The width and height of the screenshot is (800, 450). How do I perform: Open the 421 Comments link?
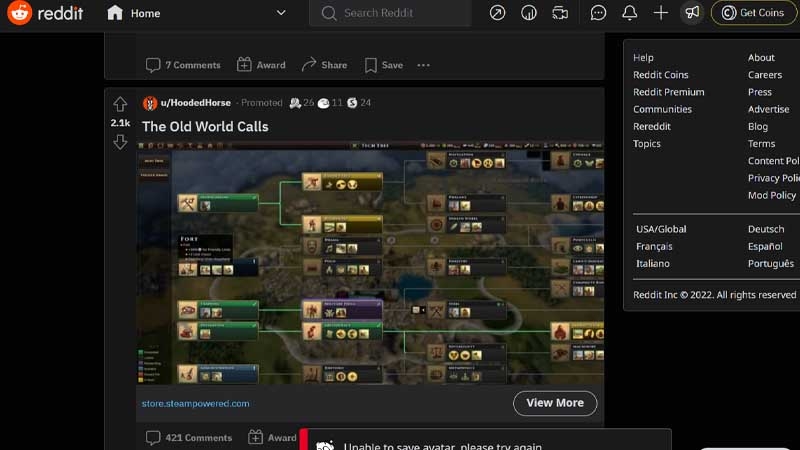(189, 438)
